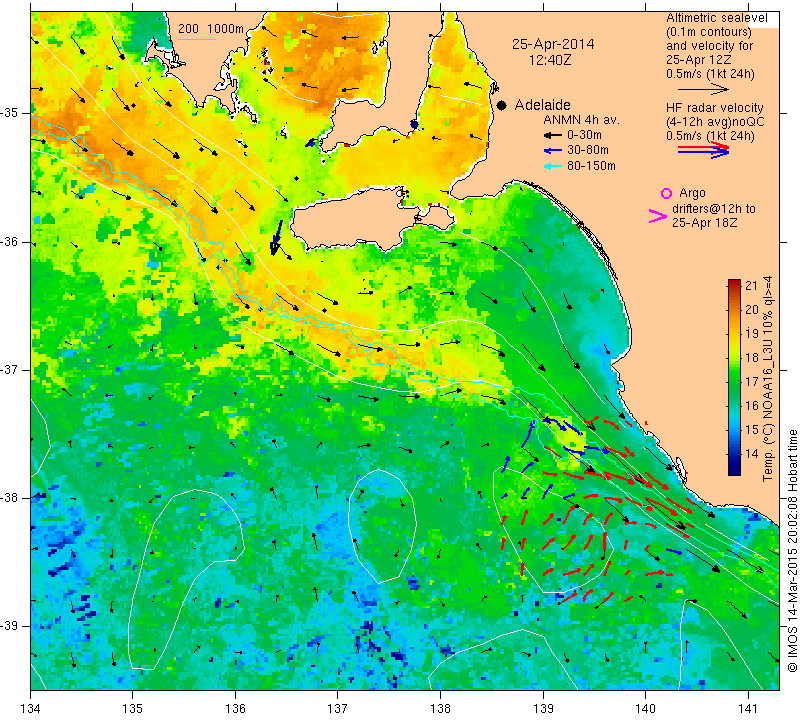Click colorbar tick label 20
Screen dimensions: 800x720
point(752,309)
